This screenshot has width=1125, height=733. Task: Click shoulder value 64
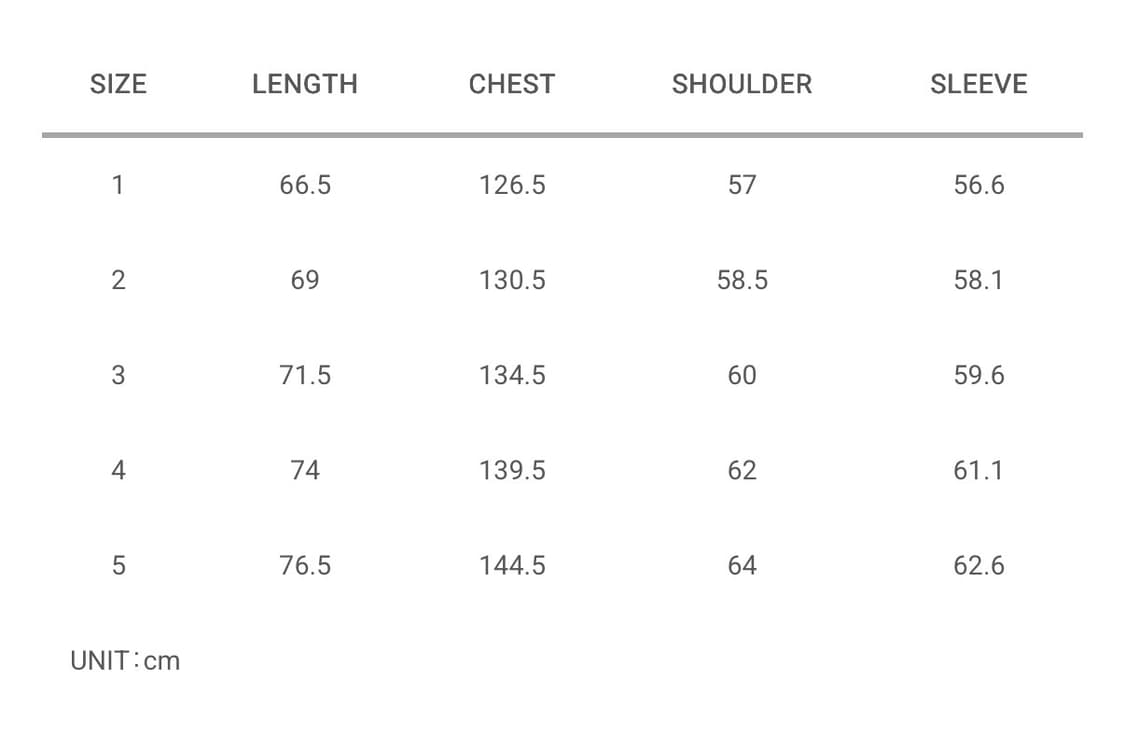click(x=742, y=565)
